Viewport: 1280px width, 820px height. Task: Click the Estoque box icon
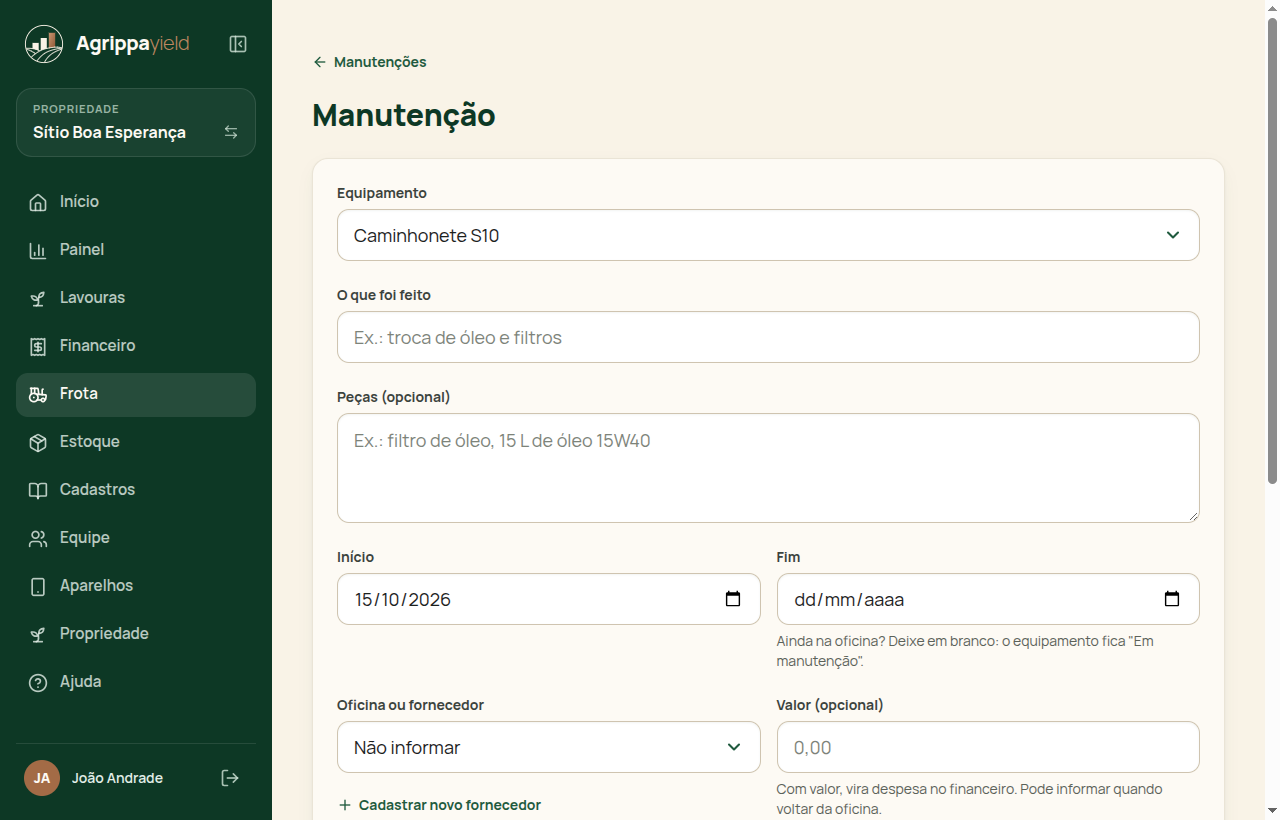point(38,442)
